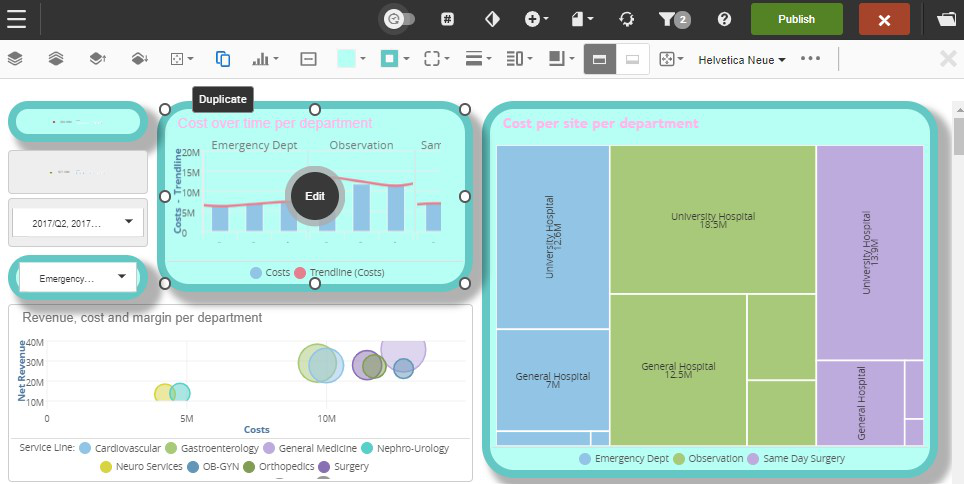Toggle Observation in treemap legend
The image size is (964, 484).
coord(707,458)
